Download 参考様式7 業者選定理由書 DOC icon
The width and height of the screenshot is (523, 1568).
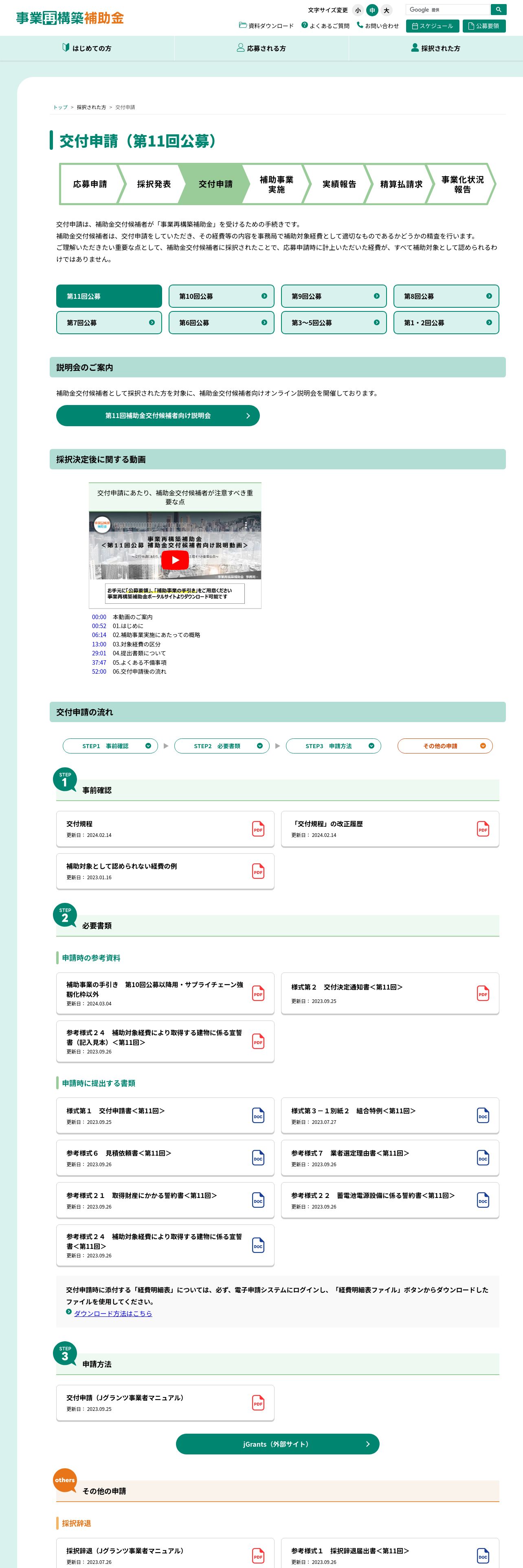click(x=483, y=1158)
